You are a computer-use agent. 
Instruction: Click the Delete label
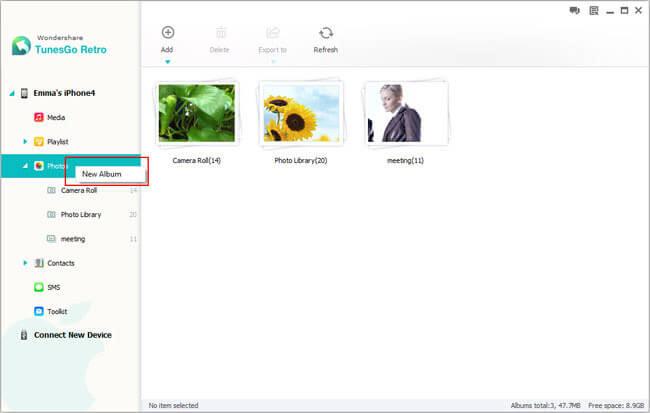point(219,50)
